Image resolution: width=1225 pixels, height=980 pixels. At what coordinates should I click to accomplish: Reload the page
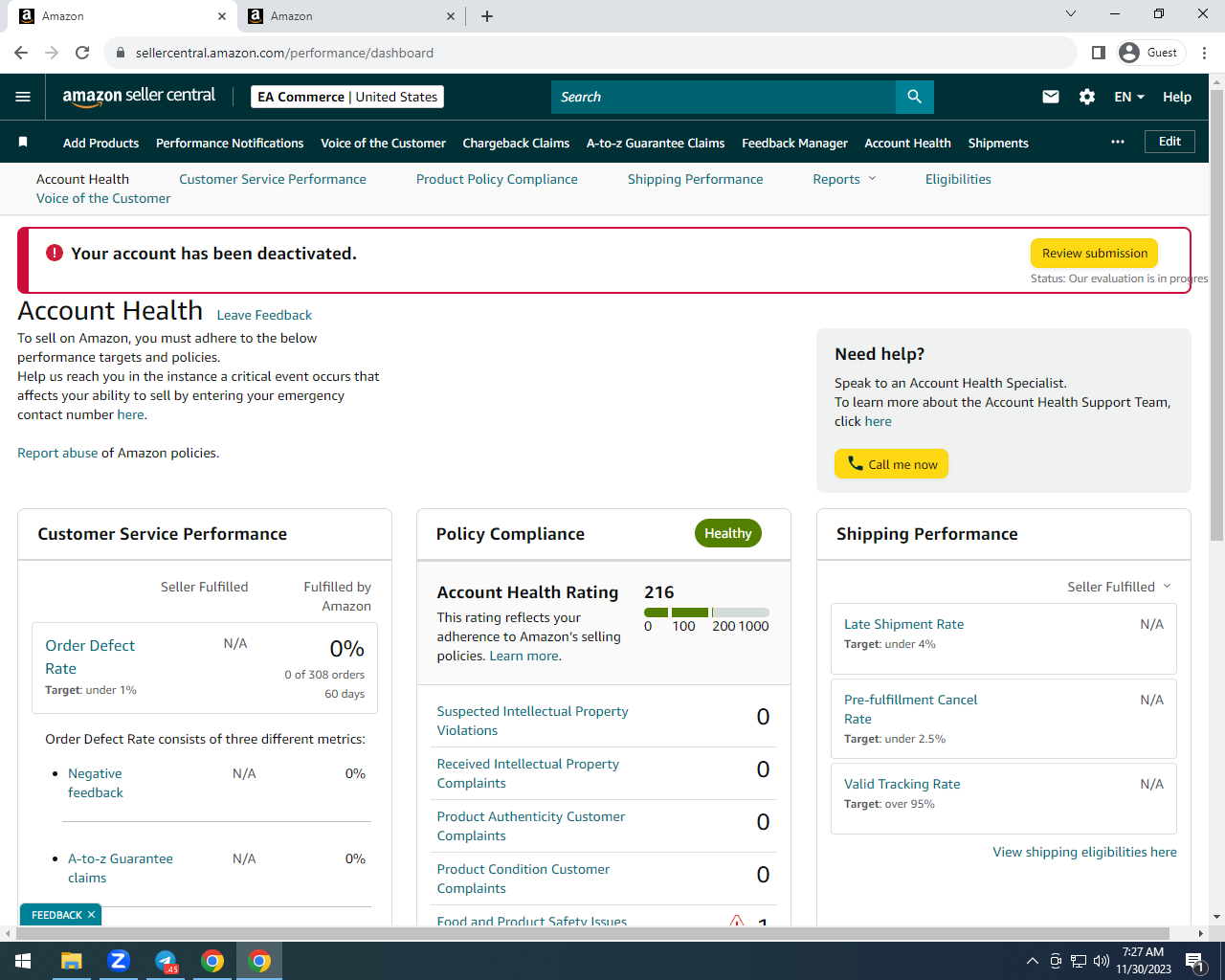(82, 53)
